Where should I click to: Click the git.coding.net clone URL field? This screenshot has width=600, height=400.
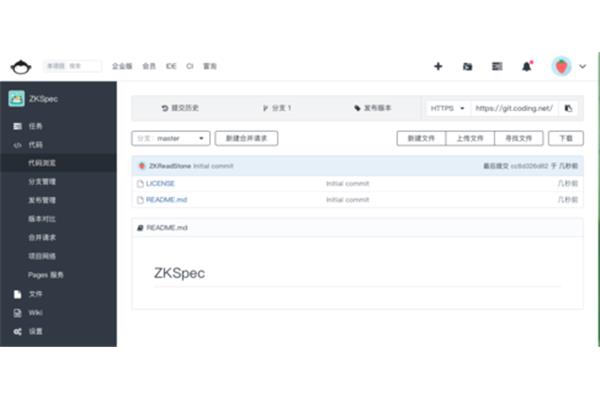pos(514,108)
